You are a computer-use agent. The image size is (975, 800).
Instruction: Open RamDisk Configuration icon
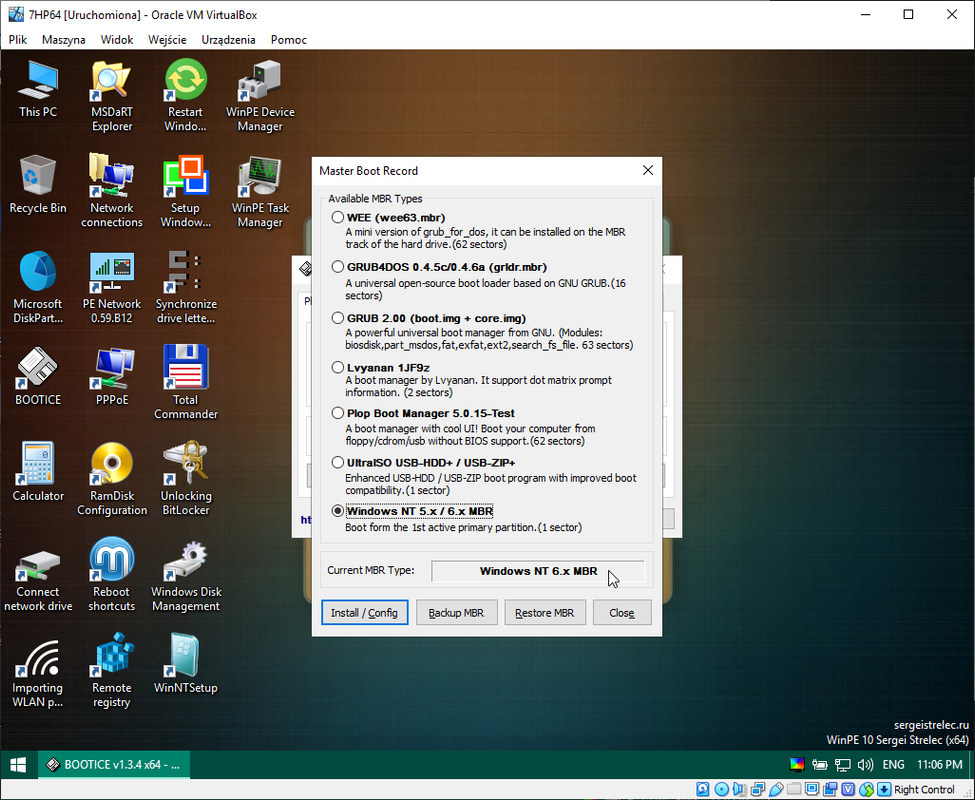pos(112,479)
